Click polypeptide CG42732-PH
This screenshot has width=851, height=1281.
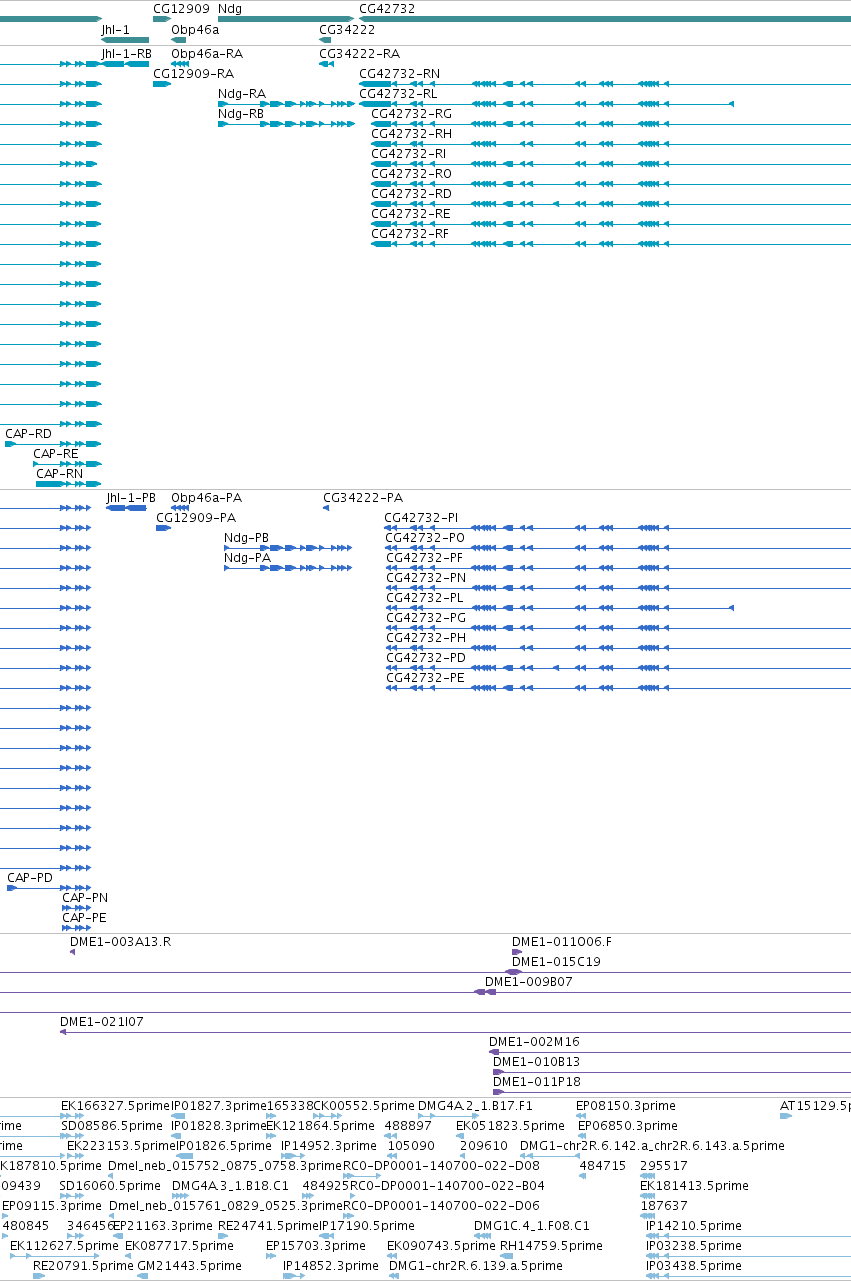425,637
